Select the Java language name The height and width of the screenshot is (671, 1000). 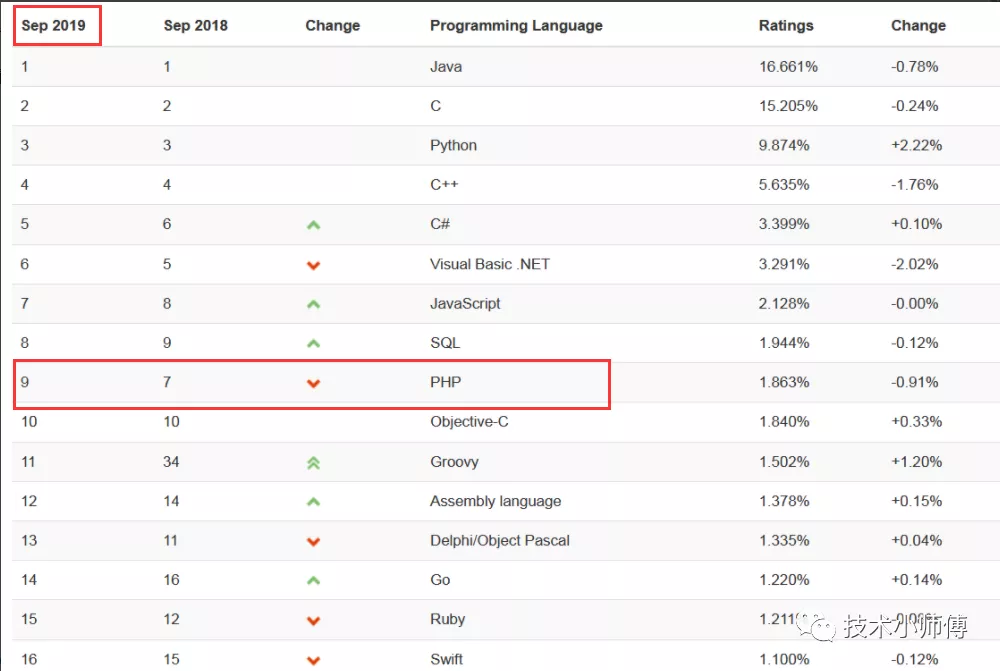coord(445,67)
